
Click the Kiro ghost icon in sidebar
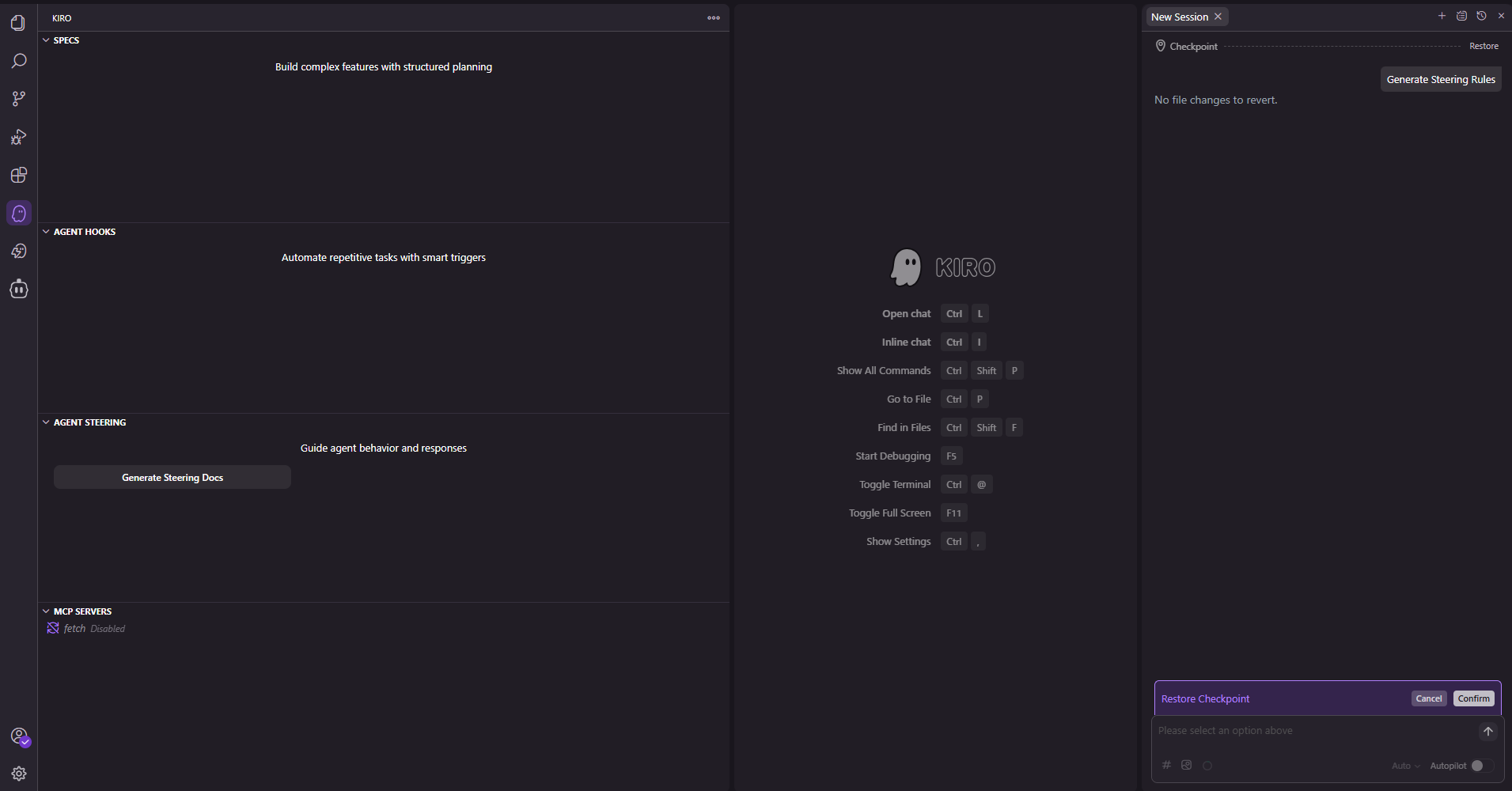19,213
